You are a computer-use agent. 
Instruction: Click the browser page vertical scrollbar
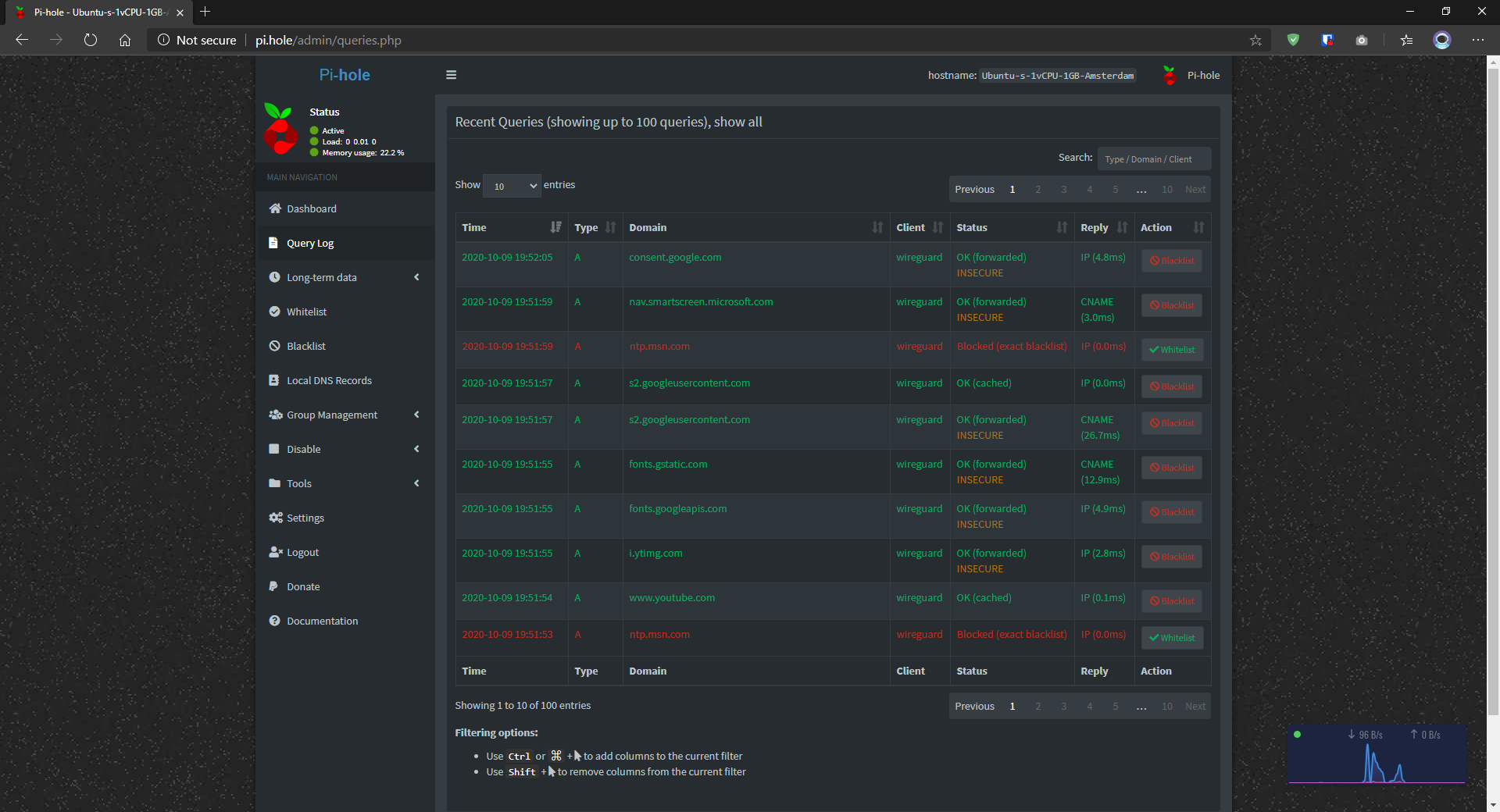[x=1493, y=390]
